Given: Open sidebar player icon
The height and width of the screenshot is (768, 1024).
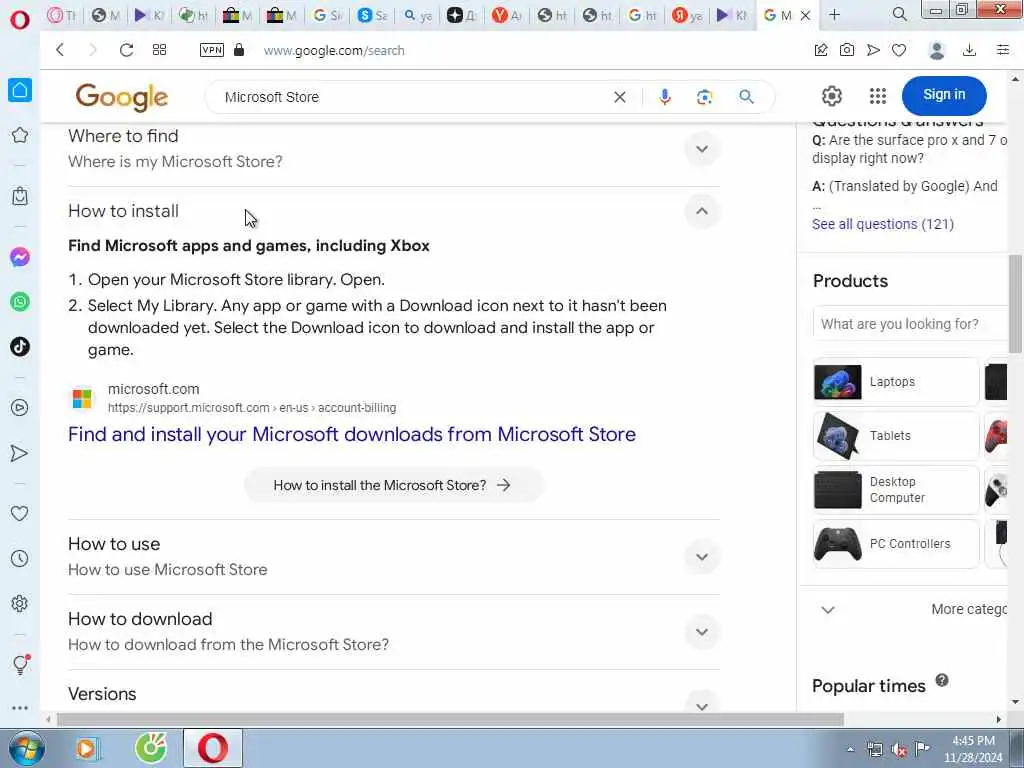Looking at the screenshot, I should (x=20, y=408).
